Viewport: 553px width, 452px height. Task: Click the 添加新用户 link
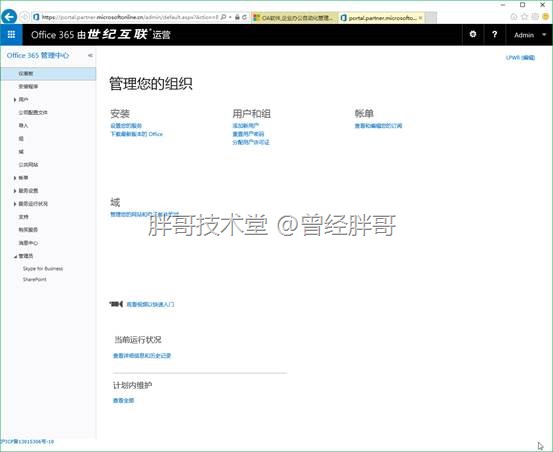pyautogui.click(x=245, y=126)
